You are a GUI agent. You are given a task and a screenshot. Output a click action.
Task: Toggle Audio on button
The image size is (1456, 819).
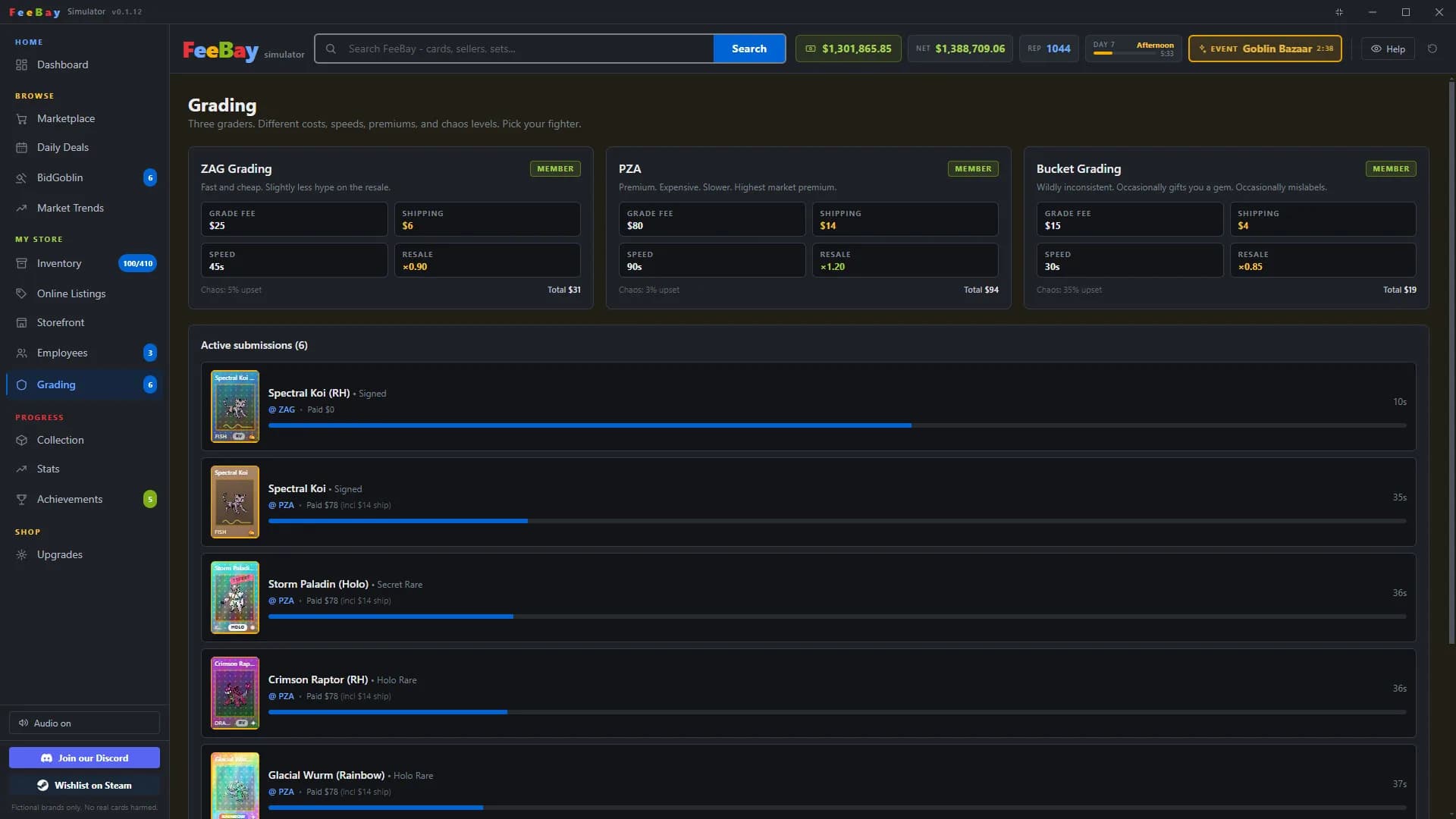[x=84, y=723]
